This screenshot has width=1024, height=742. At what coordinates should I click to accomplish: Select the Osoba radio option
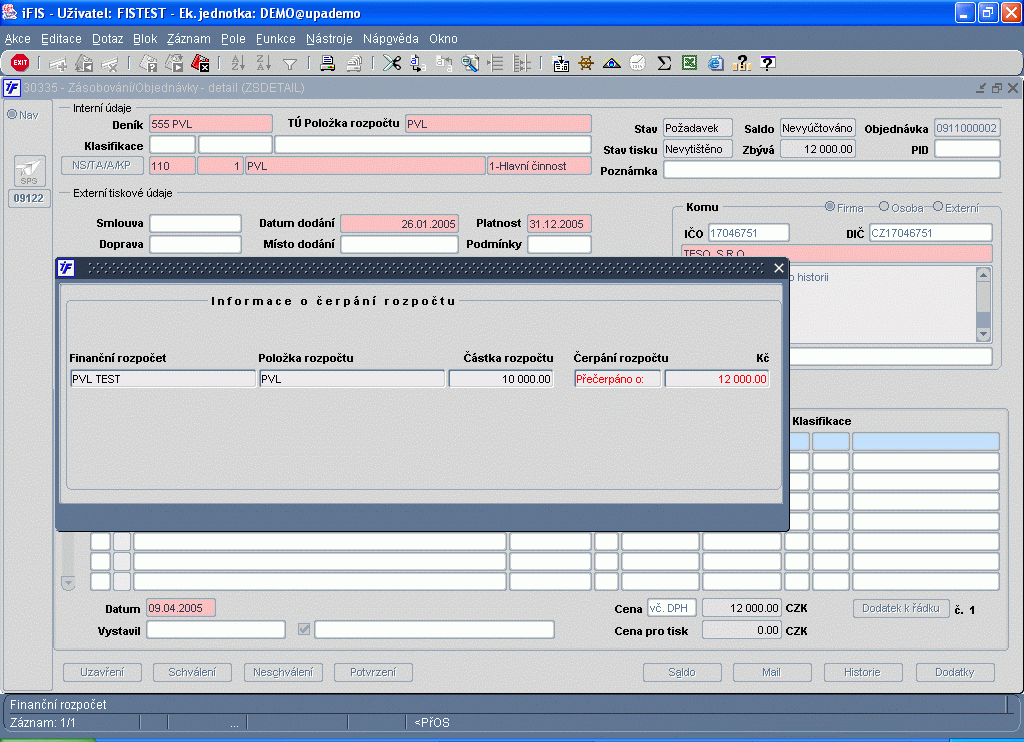(x=884, y=206)
